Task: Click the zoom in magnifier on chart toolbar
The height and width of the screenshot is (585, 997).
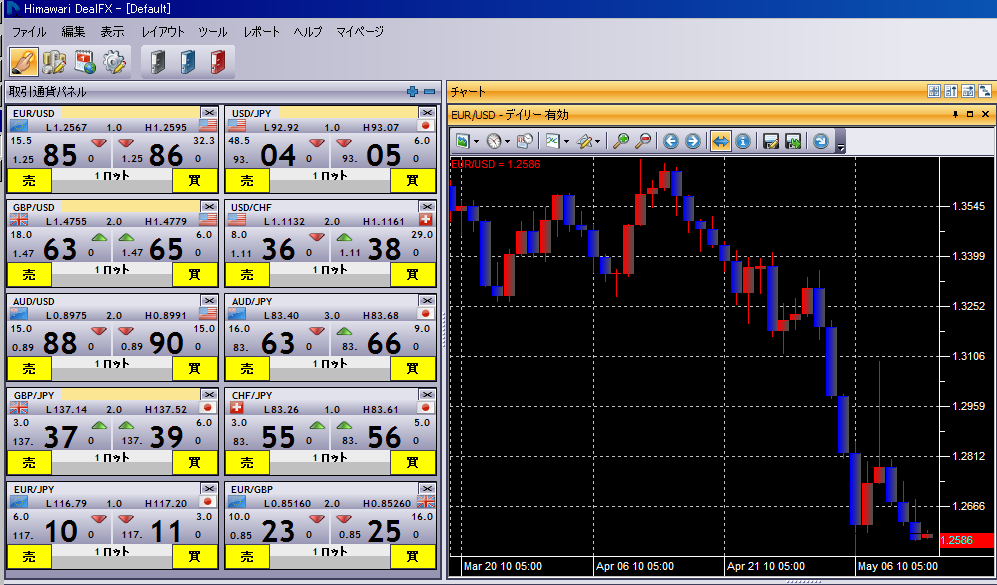Action: [x=621, y=142]
